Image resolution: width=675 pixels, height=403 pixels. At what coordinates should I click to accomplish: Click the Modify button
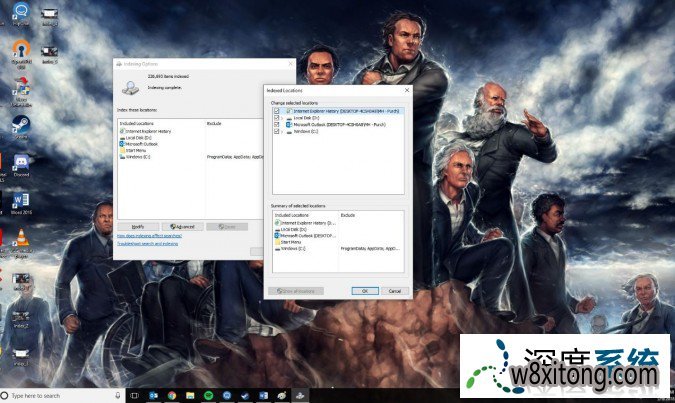pyautogui.click(x=138, y=227)
